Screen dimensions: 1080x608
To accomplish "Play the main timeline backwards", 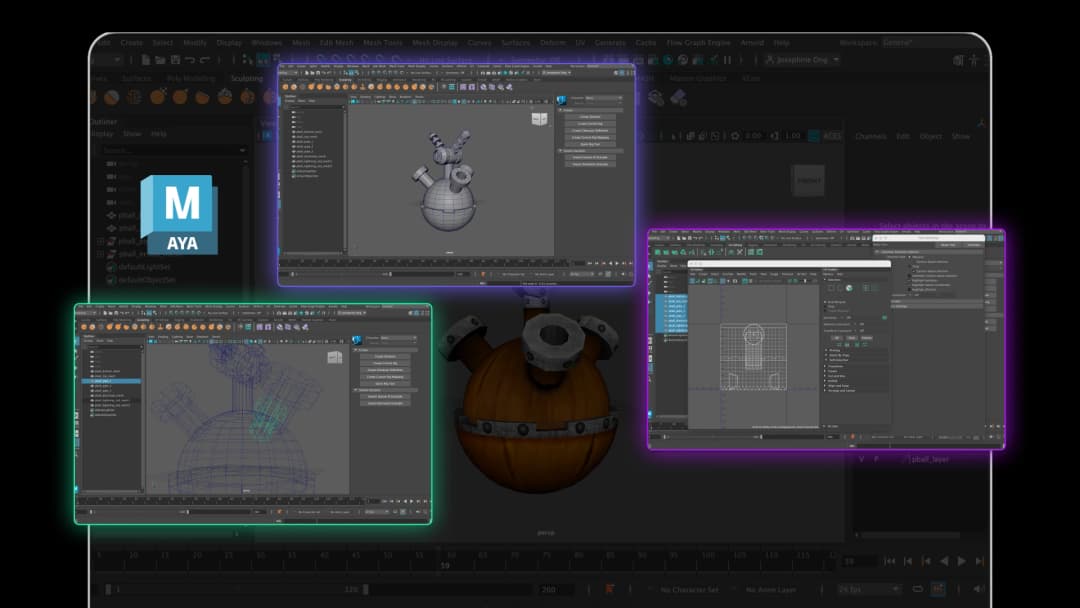I will [944, 561].
